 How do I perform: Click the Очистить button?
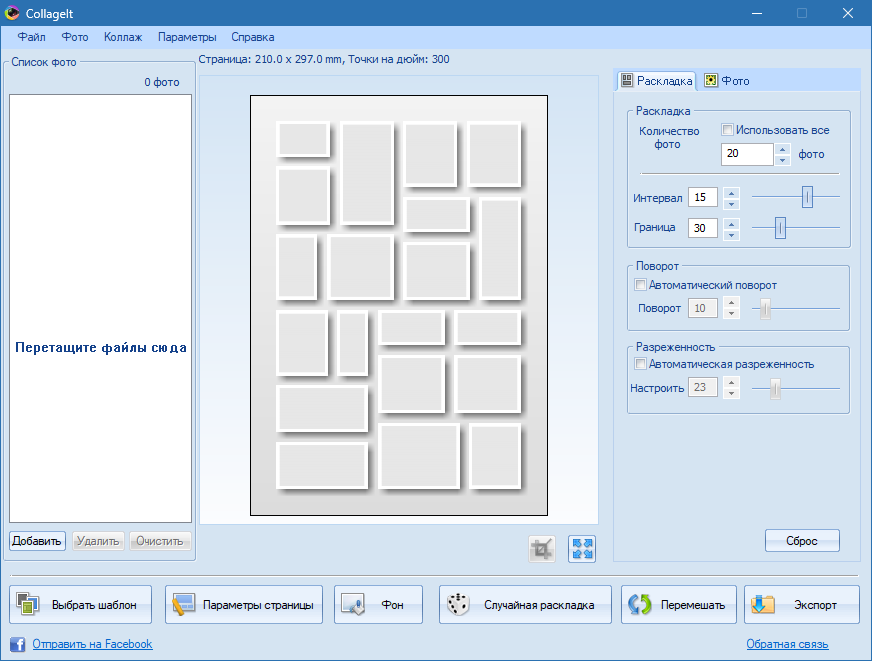160,541
